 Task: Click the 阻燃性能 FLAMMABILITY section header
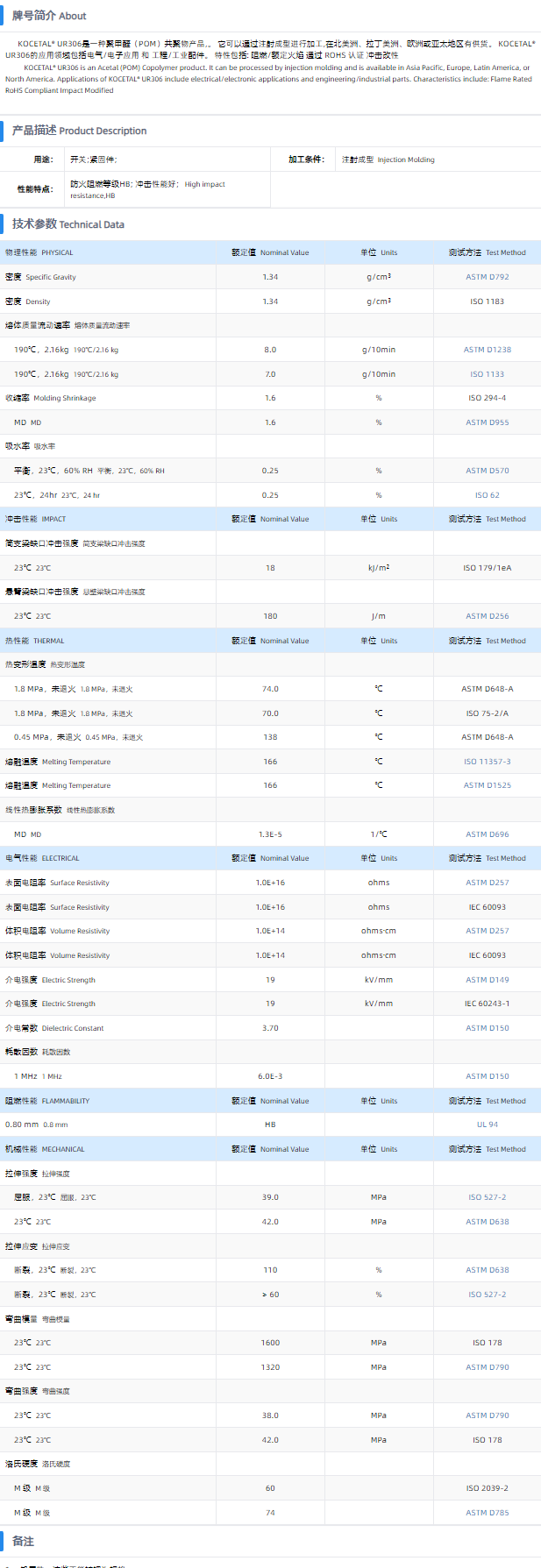(47, 1101)
